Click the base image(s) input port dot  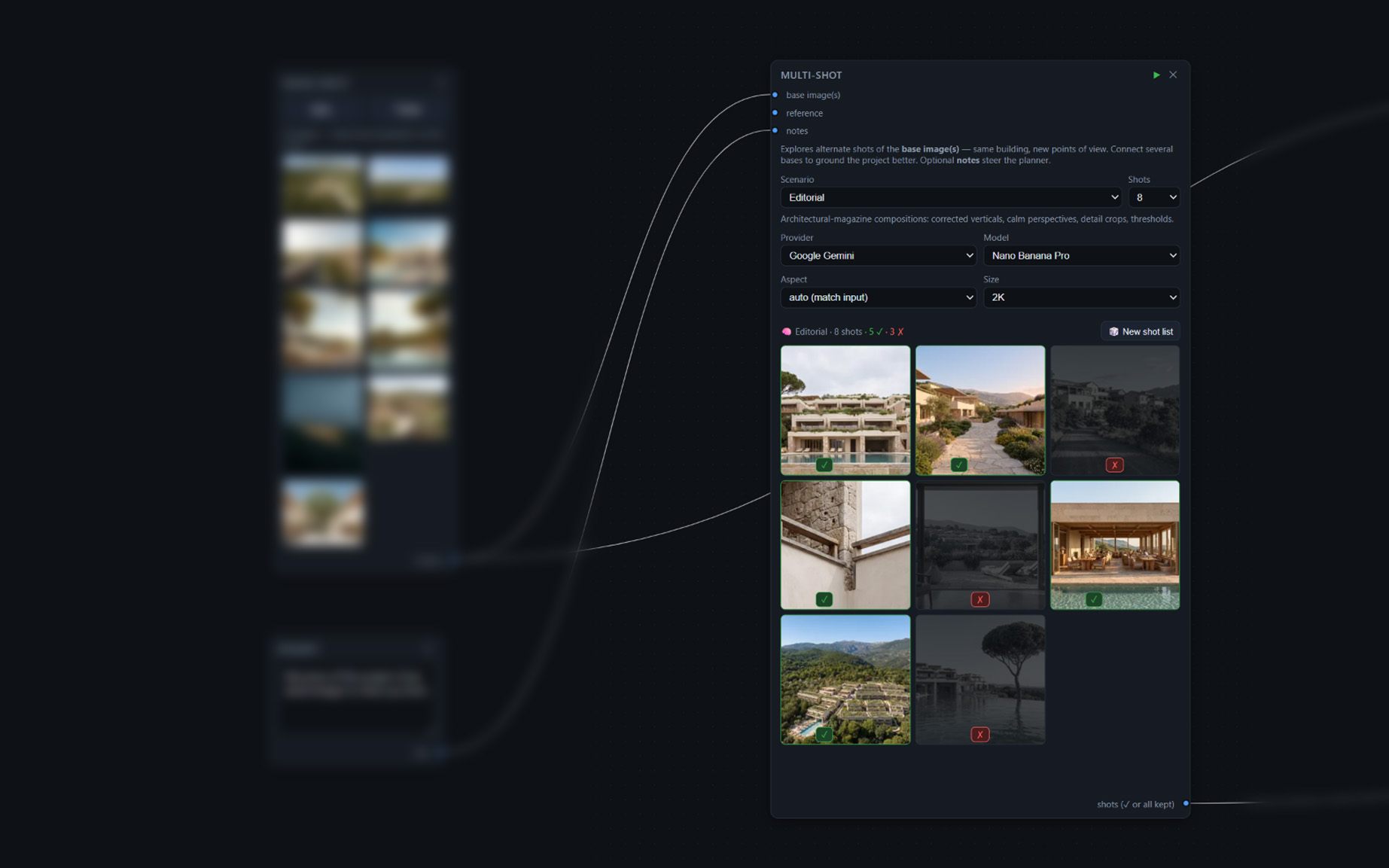pyautogui.click(x=775, y=95)
